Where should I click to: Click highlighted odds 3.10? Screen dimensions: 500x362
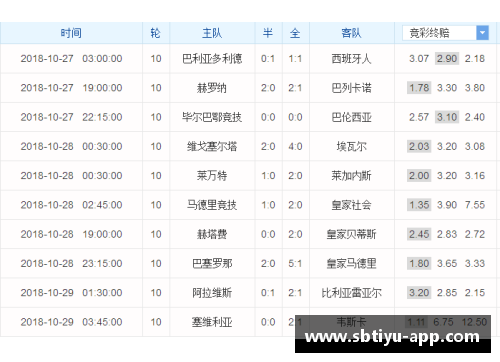tap(447, 117)
